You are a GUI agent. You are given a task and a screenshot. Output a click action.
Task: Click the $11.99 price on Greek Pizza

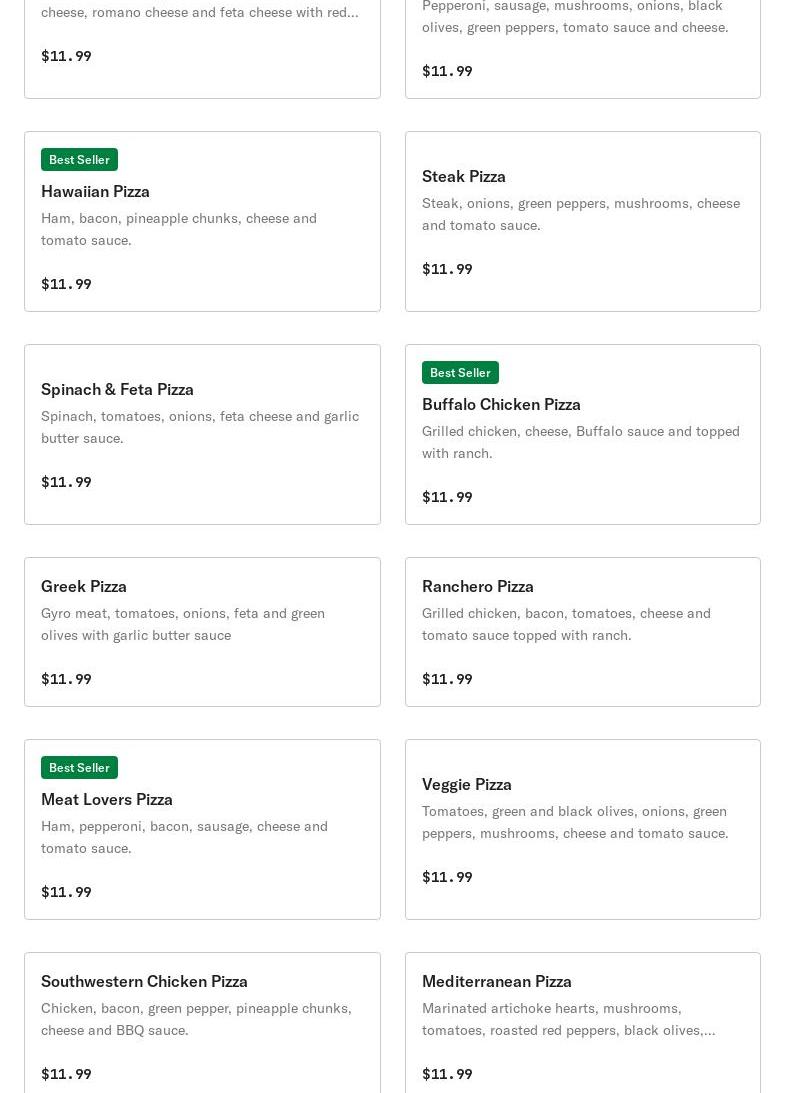click(x=66, y=679)
